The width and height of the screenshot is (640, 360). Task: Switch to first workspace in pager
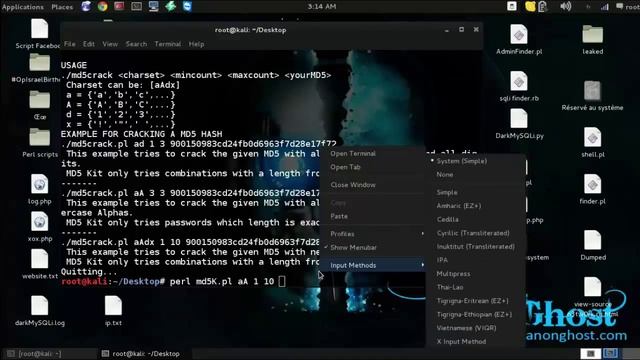(x=591, y=353)
